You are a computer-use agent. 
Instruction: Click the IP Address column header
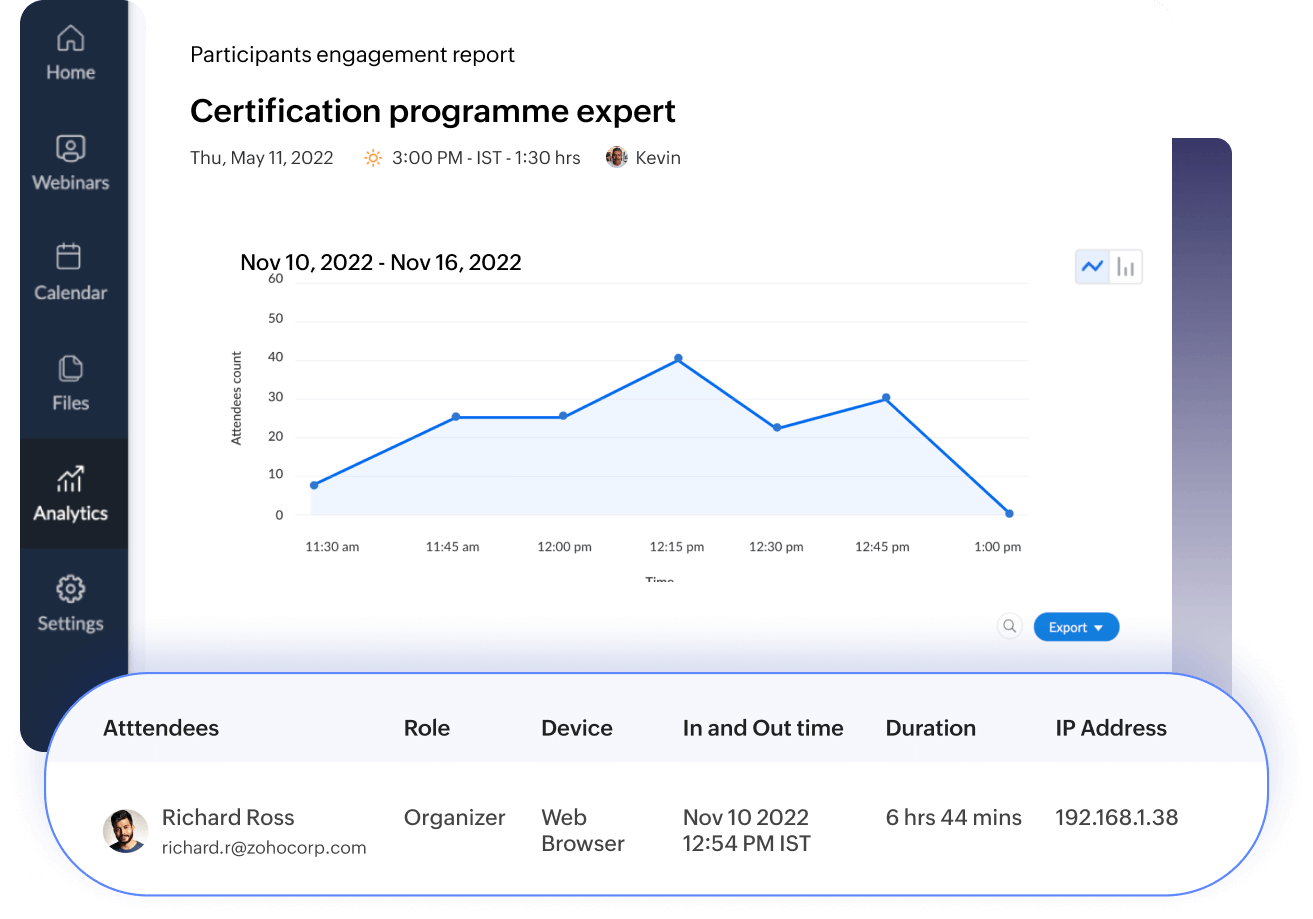pyautogui.click(x=1111, y=728)
